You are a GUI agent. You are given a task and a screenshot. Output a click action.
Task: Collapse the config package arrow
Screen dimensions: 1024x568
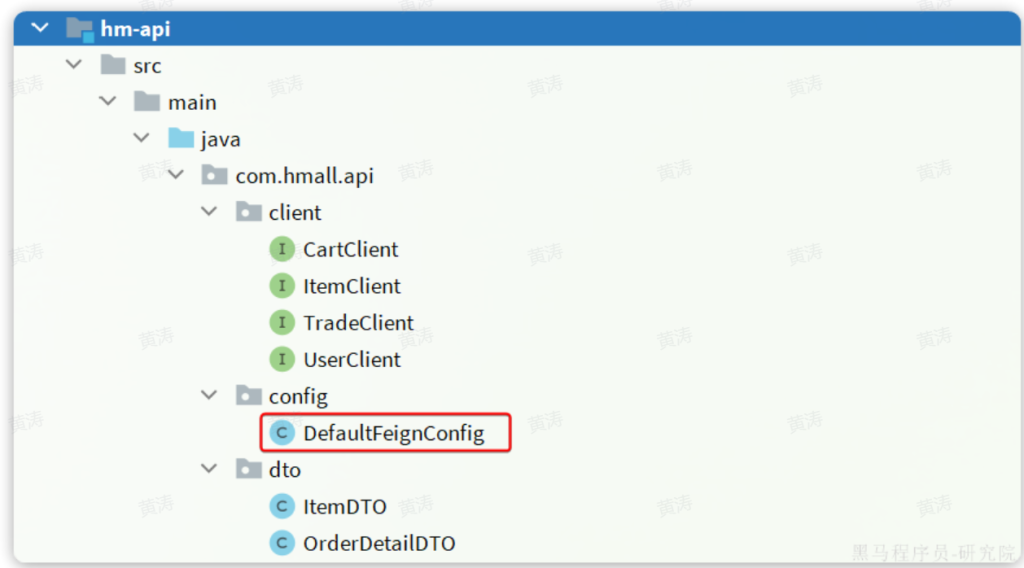click(209, 396)
